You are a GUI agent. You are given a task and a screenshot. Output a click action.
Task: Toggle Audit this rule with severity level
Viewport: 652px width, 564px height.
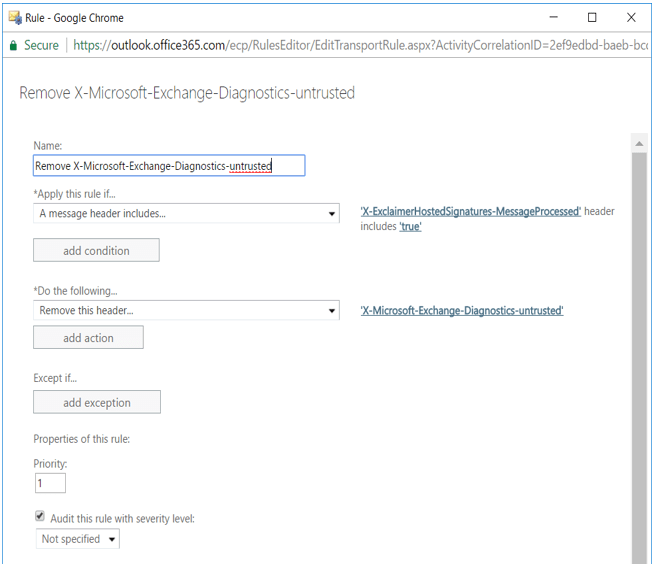click(x=40, y=517)
